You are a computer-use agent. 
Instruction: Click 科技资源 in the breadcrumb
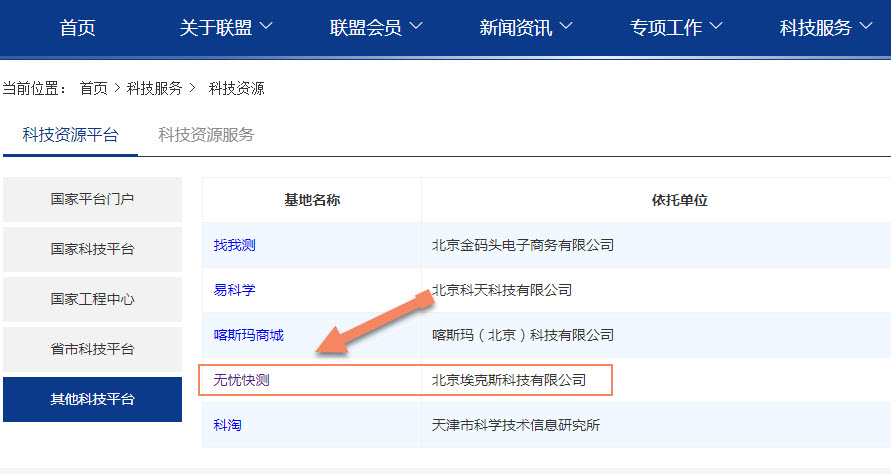tap(236, 88)
